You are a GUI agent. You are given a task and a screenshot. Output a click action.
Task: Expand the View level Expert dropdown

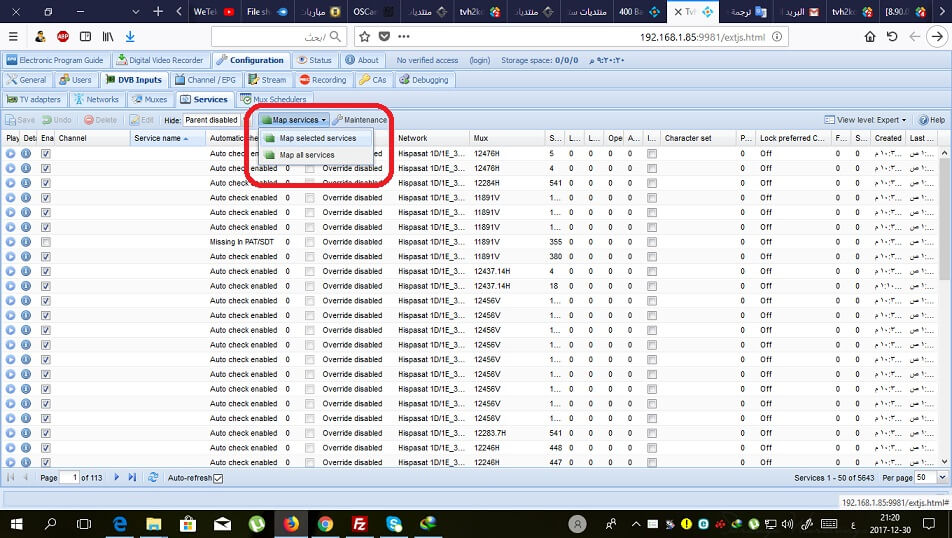click(x=866, y=120)
